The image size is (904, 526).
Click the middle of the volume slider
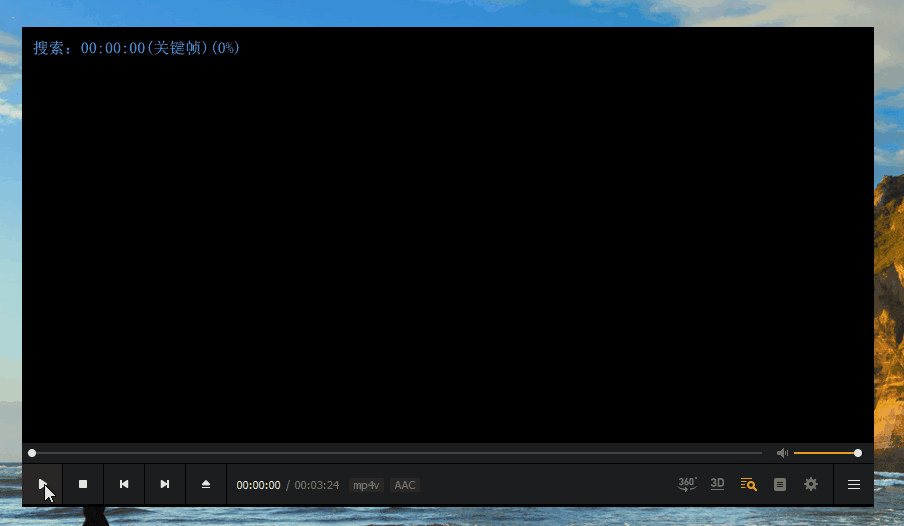[x=826, y=453]
